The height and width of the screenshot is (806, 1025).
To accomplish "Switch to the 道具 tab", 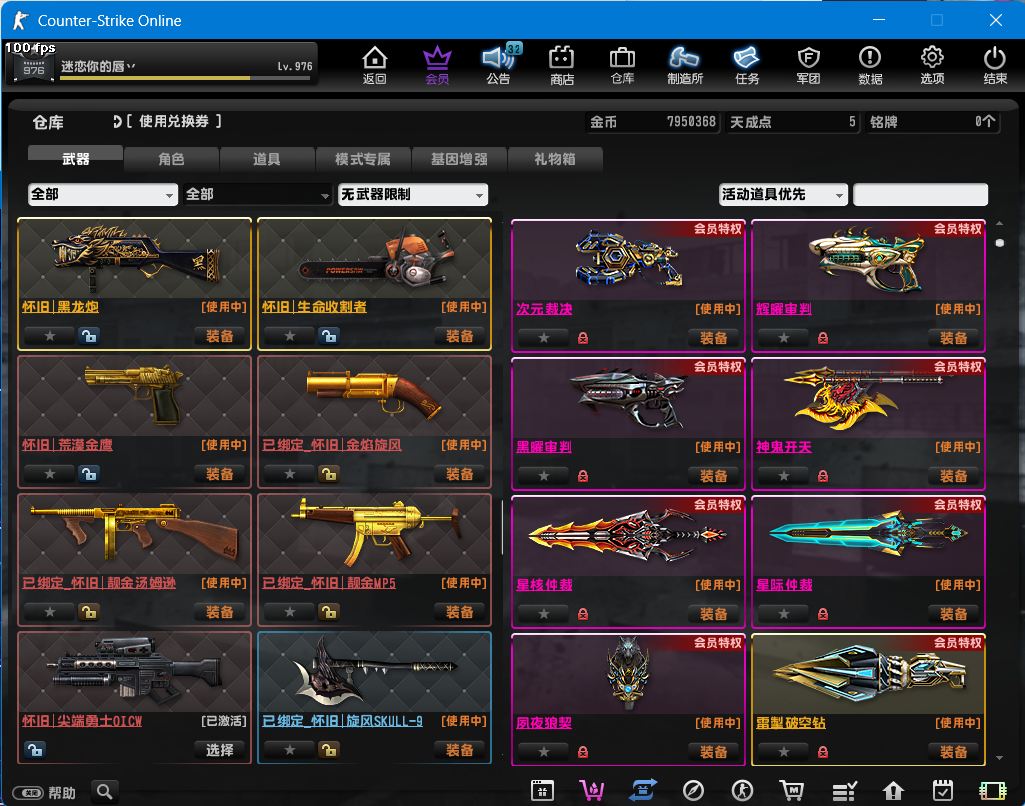I will (267, 159).
